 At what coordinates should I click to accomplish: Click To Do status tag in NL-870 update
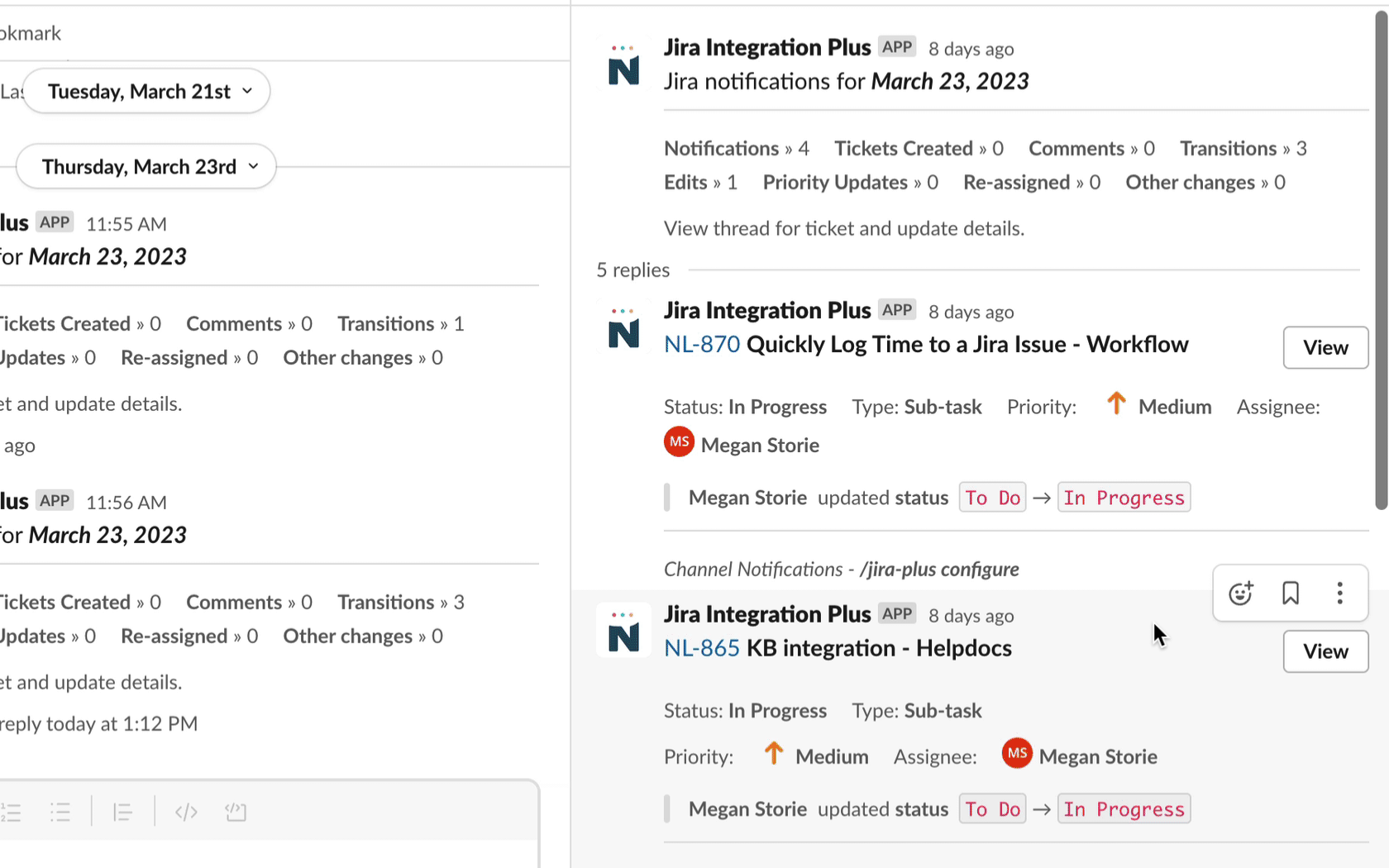[992, 498]
